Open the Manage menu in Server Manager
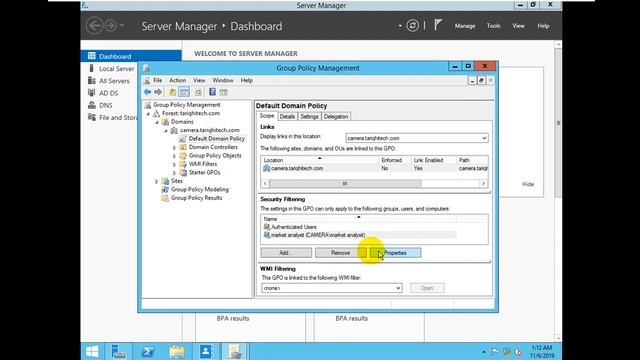Screen dimensions: 640x360 coord(465,26)
